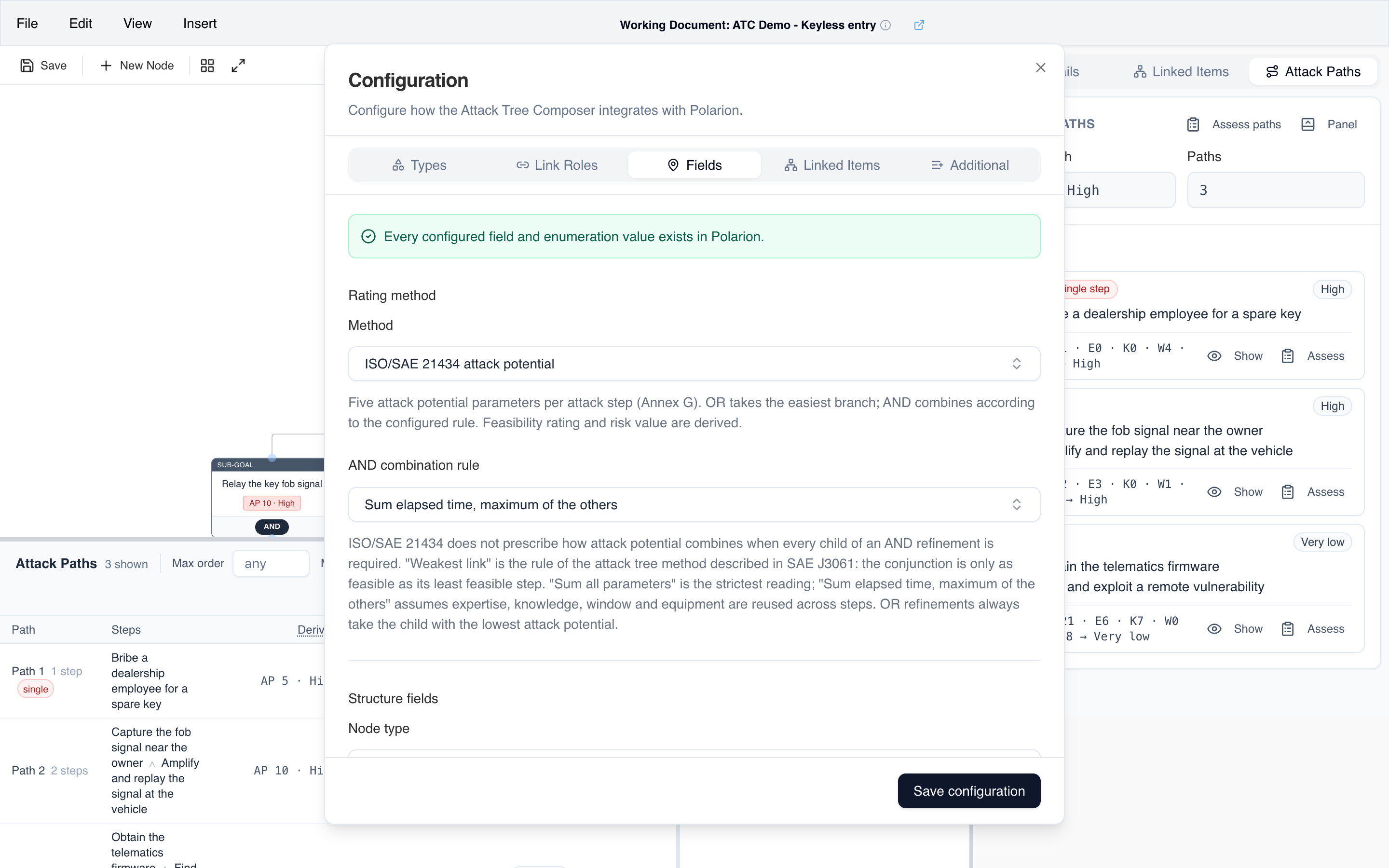
Task: Click the single badge under Path 1
Action: click(36, 689)
